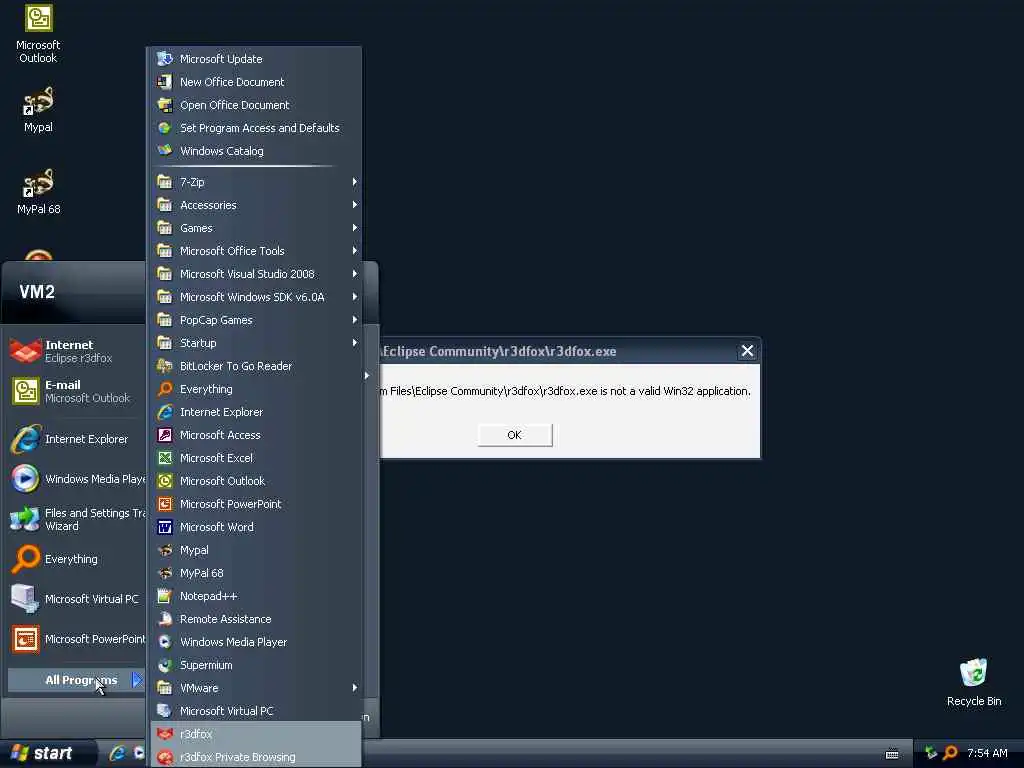Image resolution: width=1024 pixels, height=768 pixels.
Task: Expand the Startup folder
Action: (255, 343)
